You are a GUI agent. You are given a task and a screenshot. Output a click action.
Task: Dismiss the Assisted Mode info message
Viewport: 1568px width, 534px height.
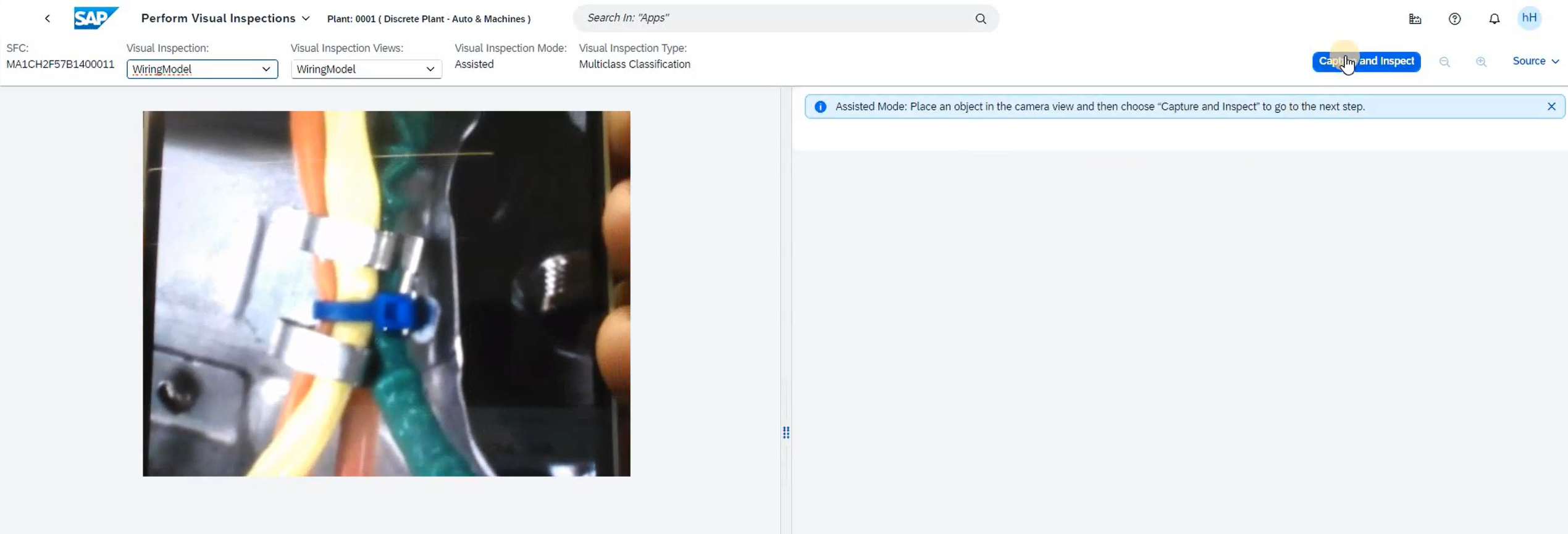(x=1551, y=107)
